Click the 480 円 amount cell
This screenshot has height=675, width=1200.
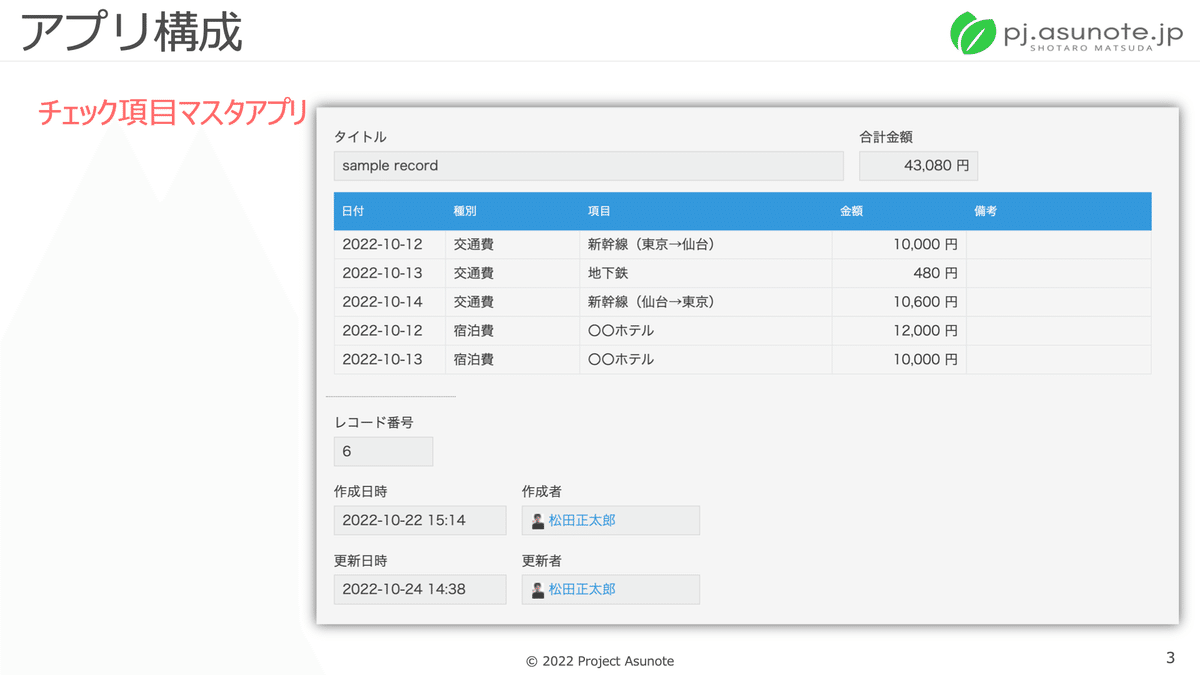tap(899, 273)
